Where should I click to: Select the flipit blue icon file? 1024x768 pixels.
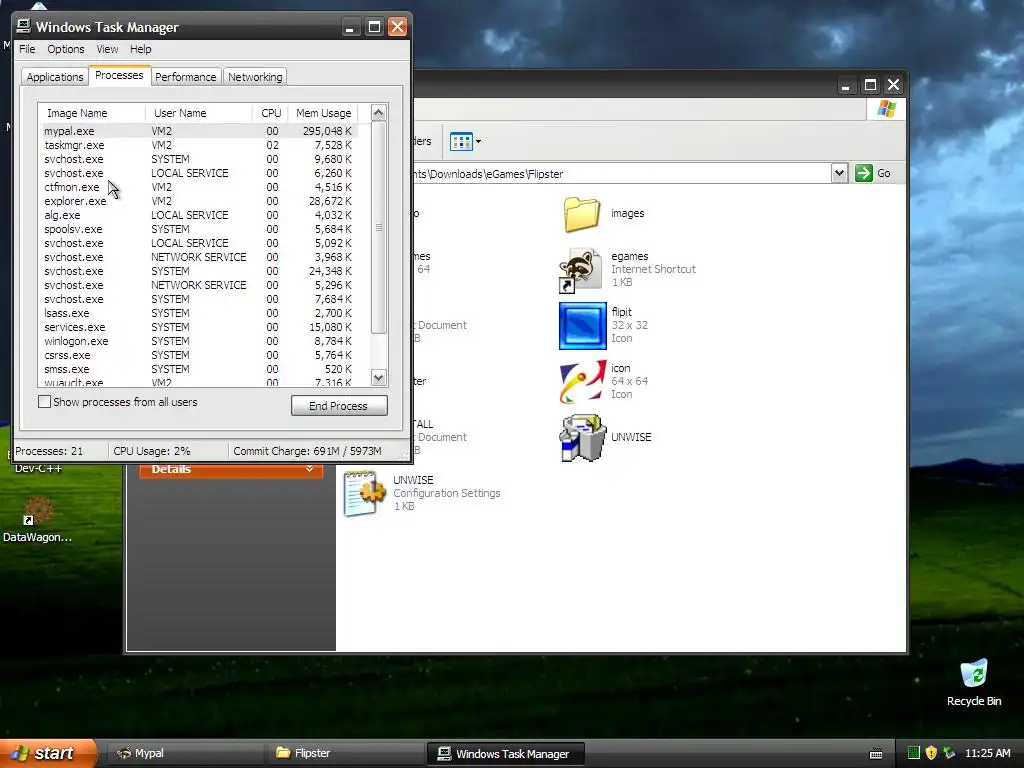tap(583, 325)
